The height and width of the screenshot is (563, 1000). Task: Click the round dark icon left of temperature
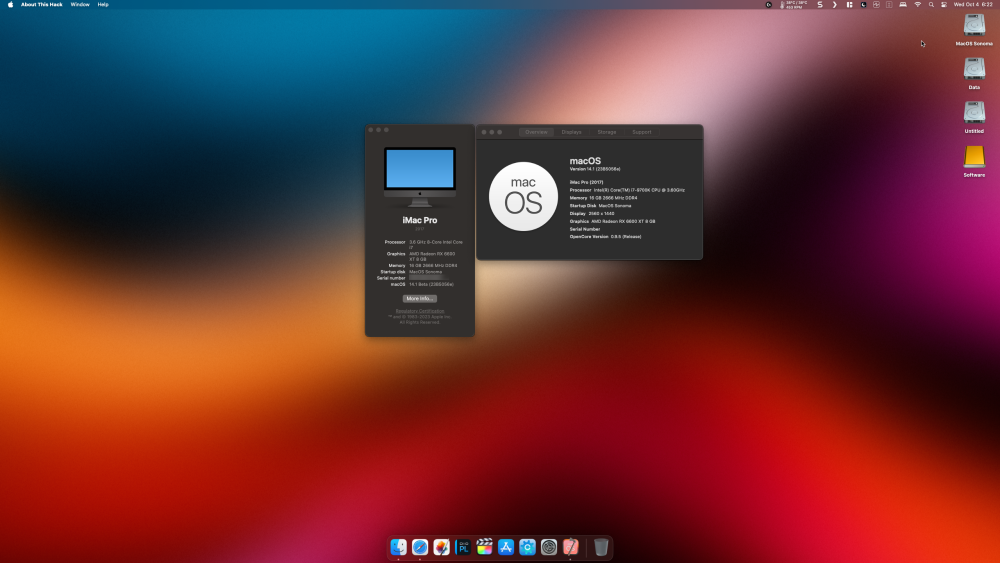(x=768, y=4)
